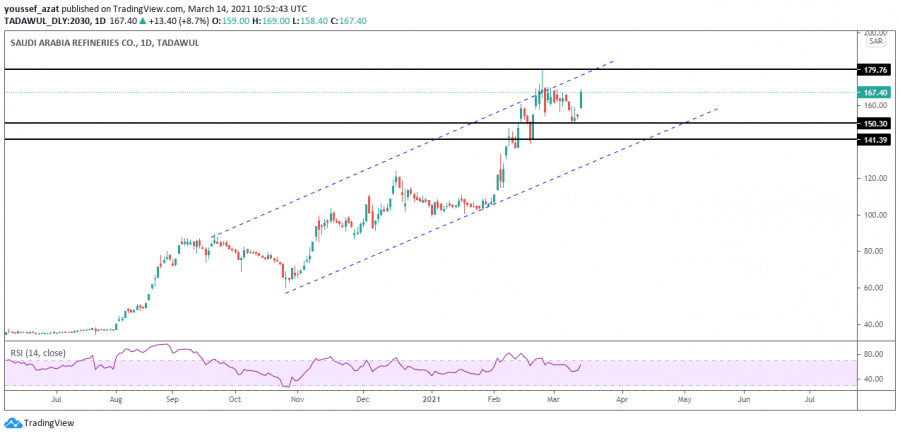Click the latest green candlestick
The width and height of the screenshot is (900, 436).
[x=581, y=99]
